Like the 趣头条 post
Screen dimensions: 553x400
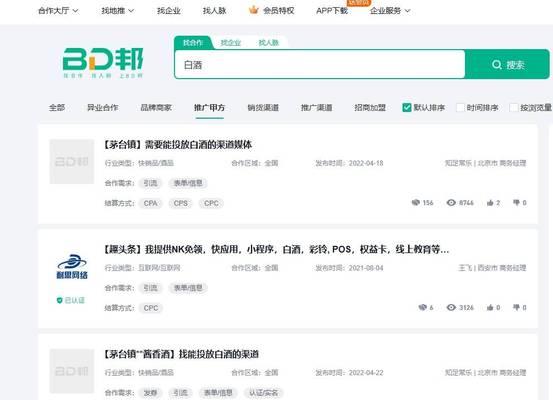(490, 307)
